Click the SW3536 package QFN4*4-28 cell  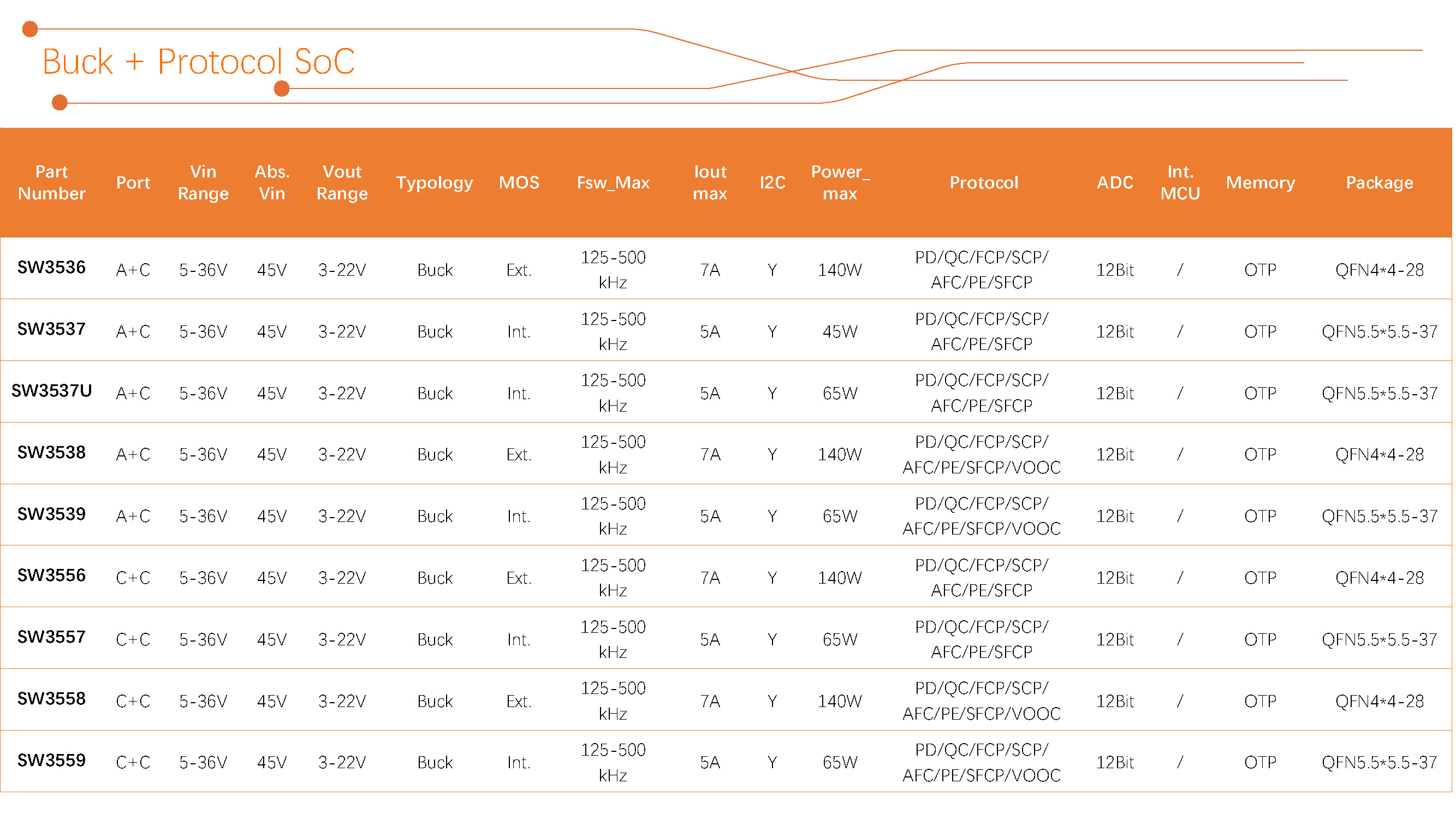(x=1379, y=270)
